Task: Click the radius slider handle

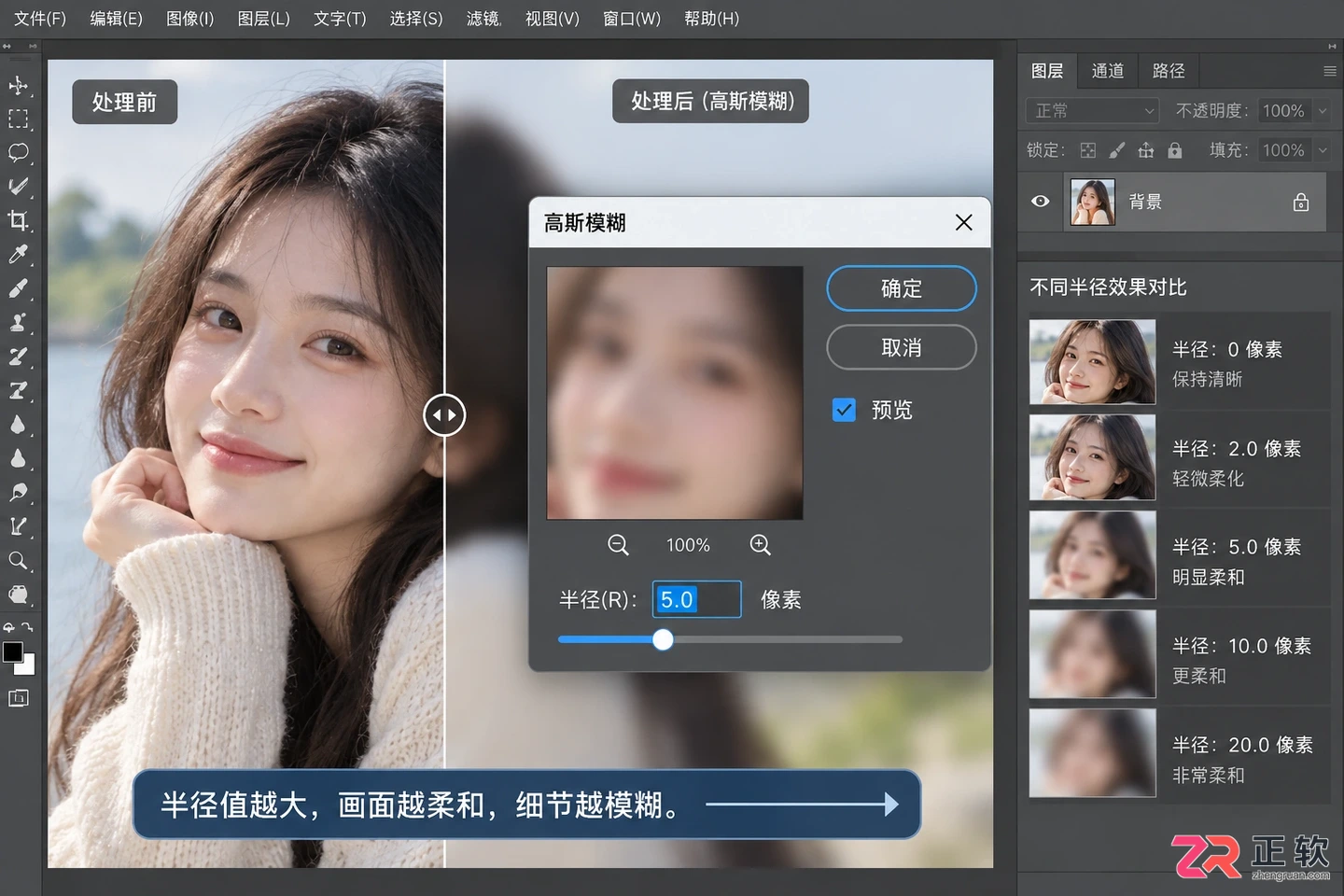Action: (663, 639)
